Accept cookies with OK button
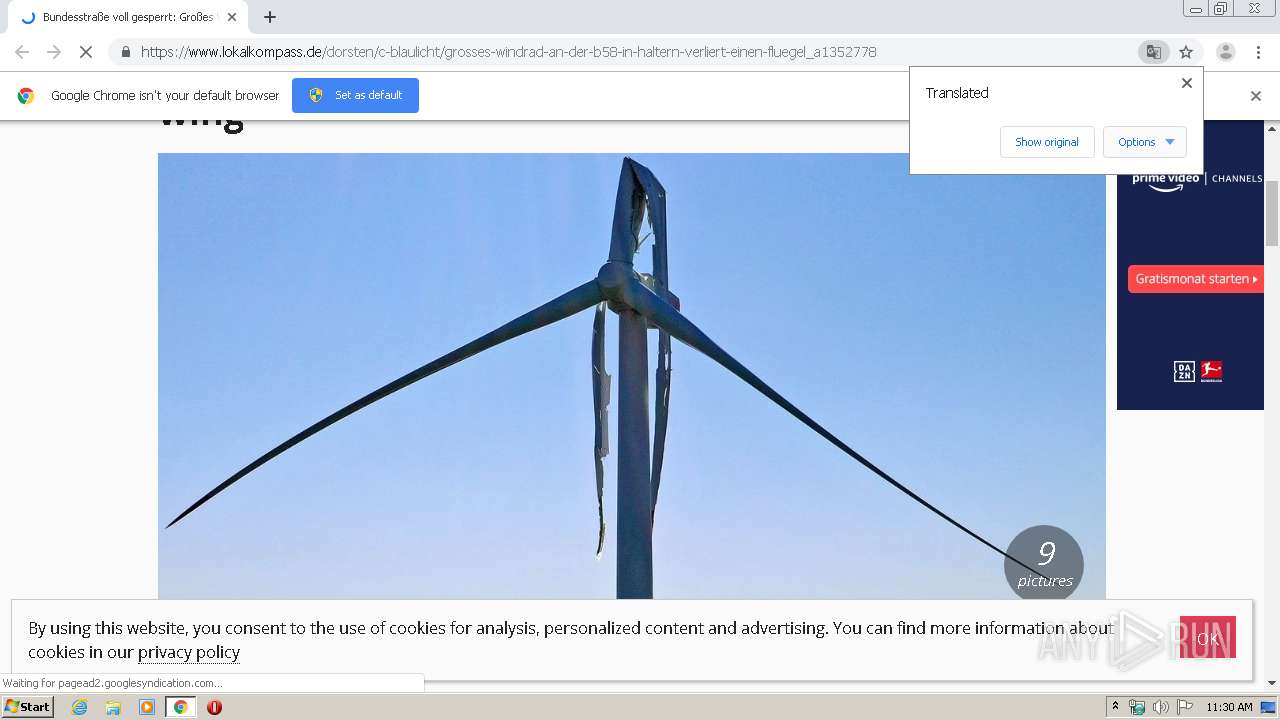This screenshot has height=720, width=1280. (1207, 637)
